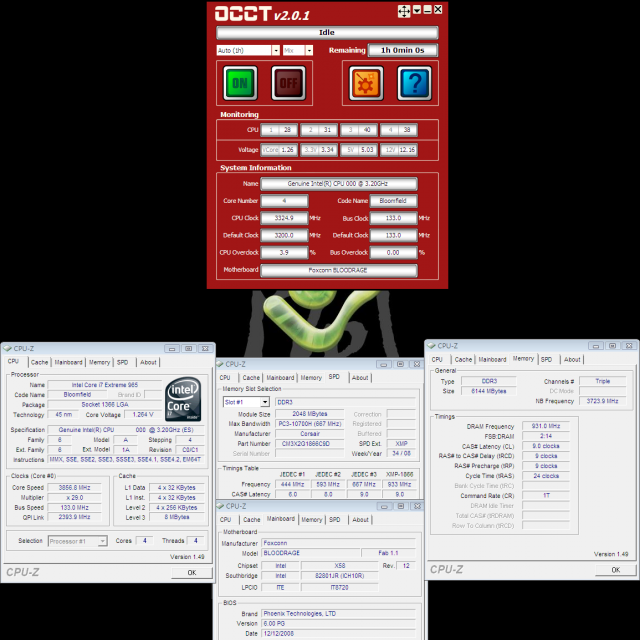
Task: Click OK in the right CPU-Z Memory window
Action: pyautogui.click(x=616, y=570)
